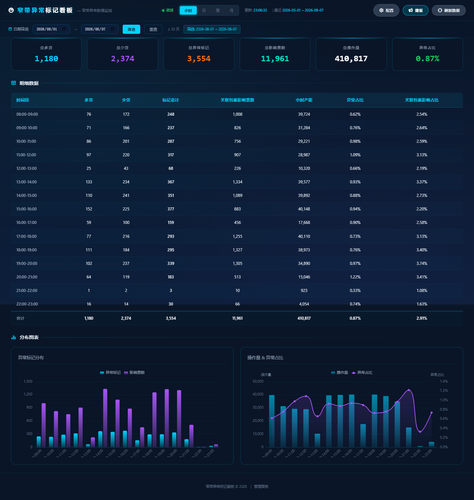Image resolution: width=474 pixels, height=500 pixels.
Task: Select the 19:00-20:00 table row
Action: coord(237,263)
